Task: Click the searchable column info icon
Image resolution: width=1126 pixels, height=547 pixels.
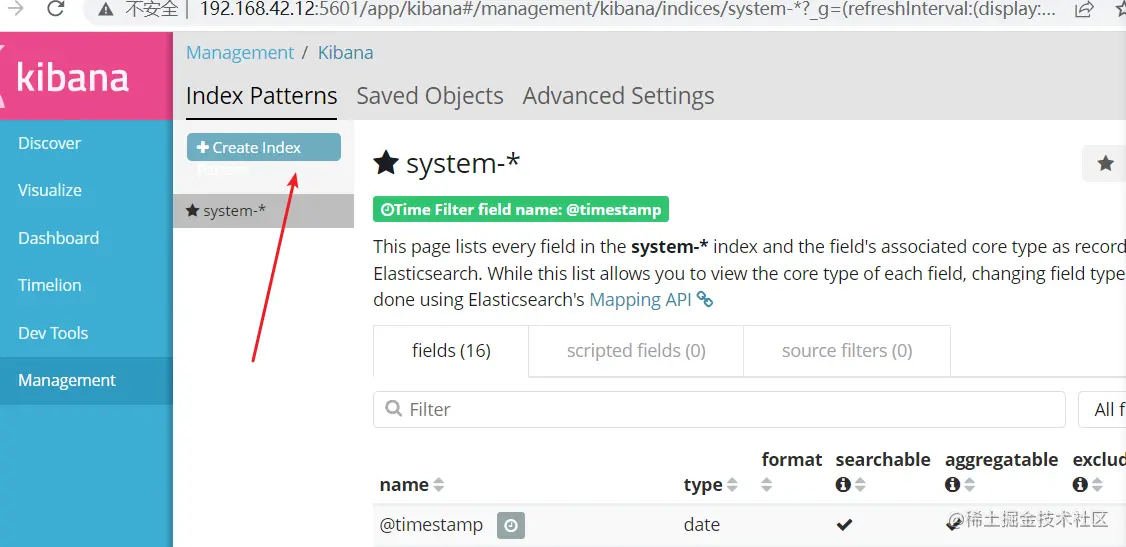Action: pos(843,485)
